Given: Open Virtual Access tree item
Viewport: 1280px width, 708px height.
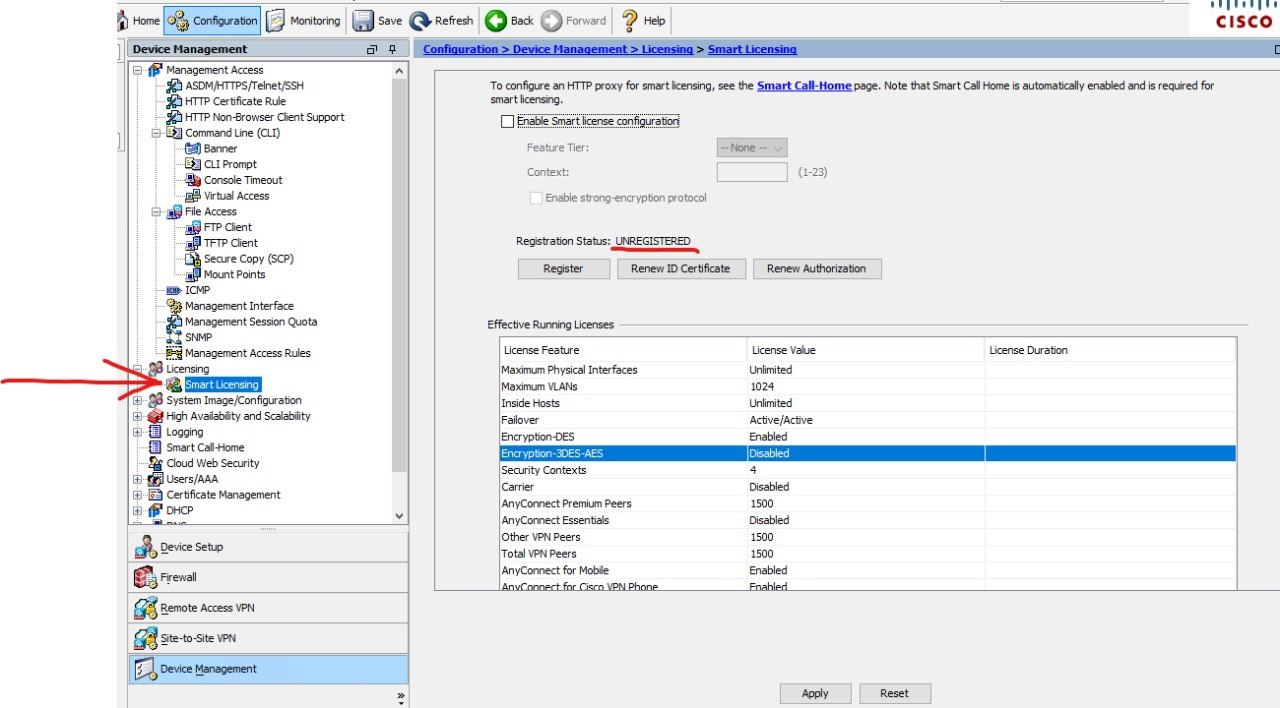Looking at the screenshot, I should (236, 196).
